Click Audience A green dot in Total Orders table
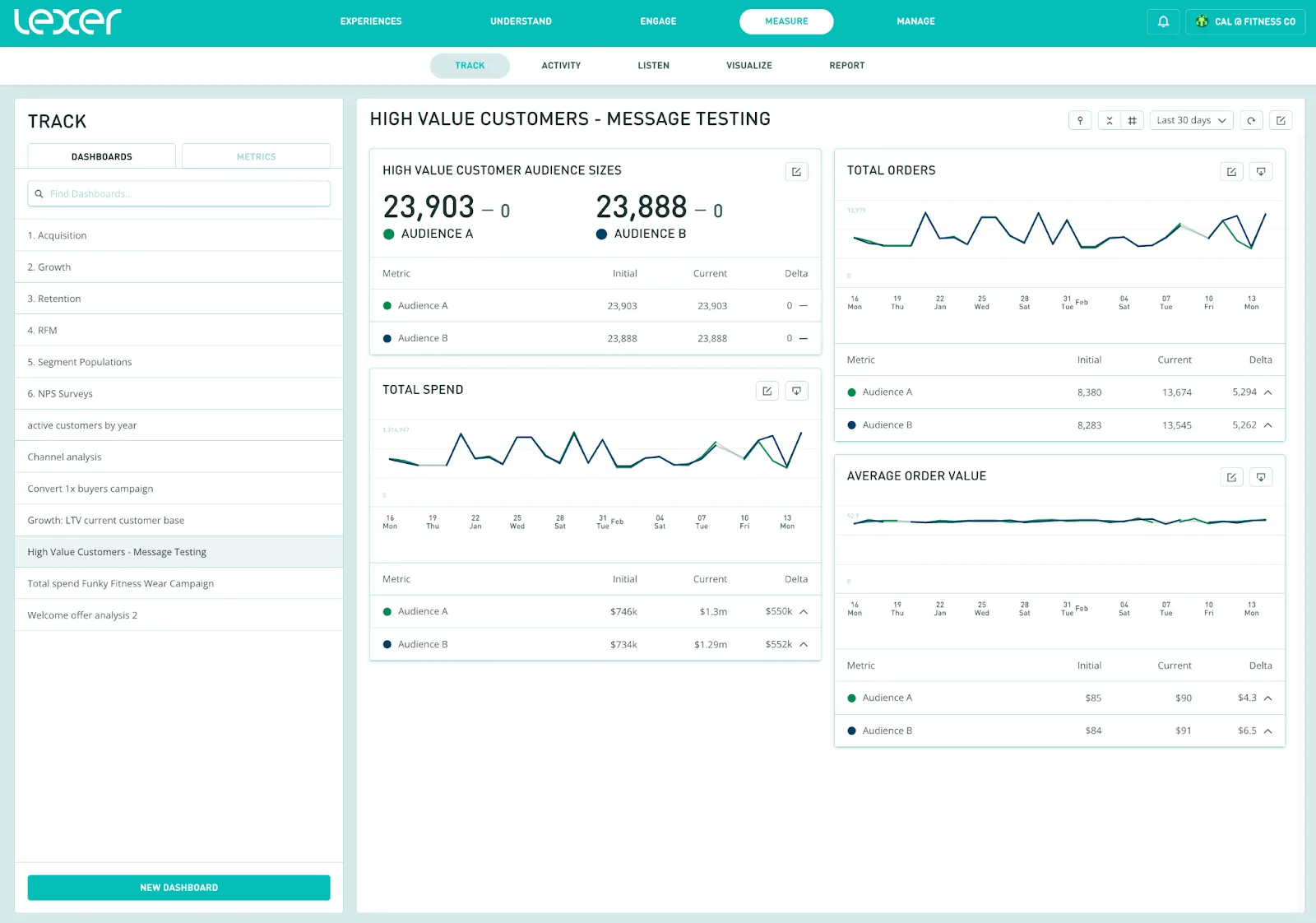 pyautogui.click(x=852, y=392)
